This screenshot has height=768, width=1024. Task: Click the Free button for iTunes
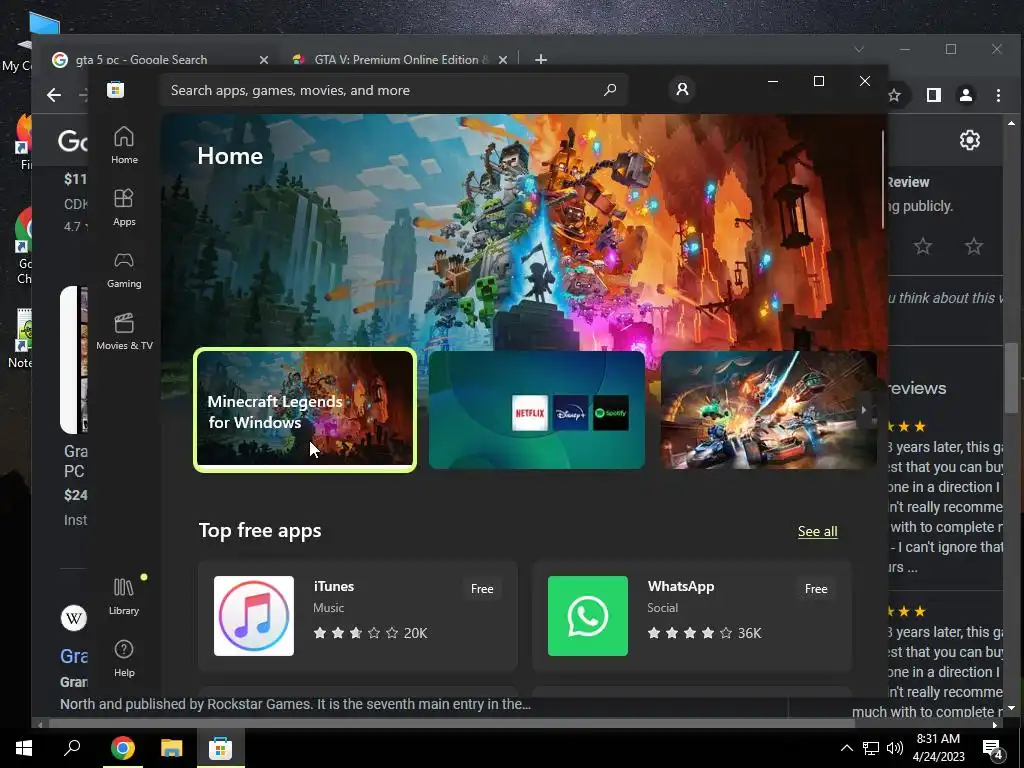pos(482,588)
